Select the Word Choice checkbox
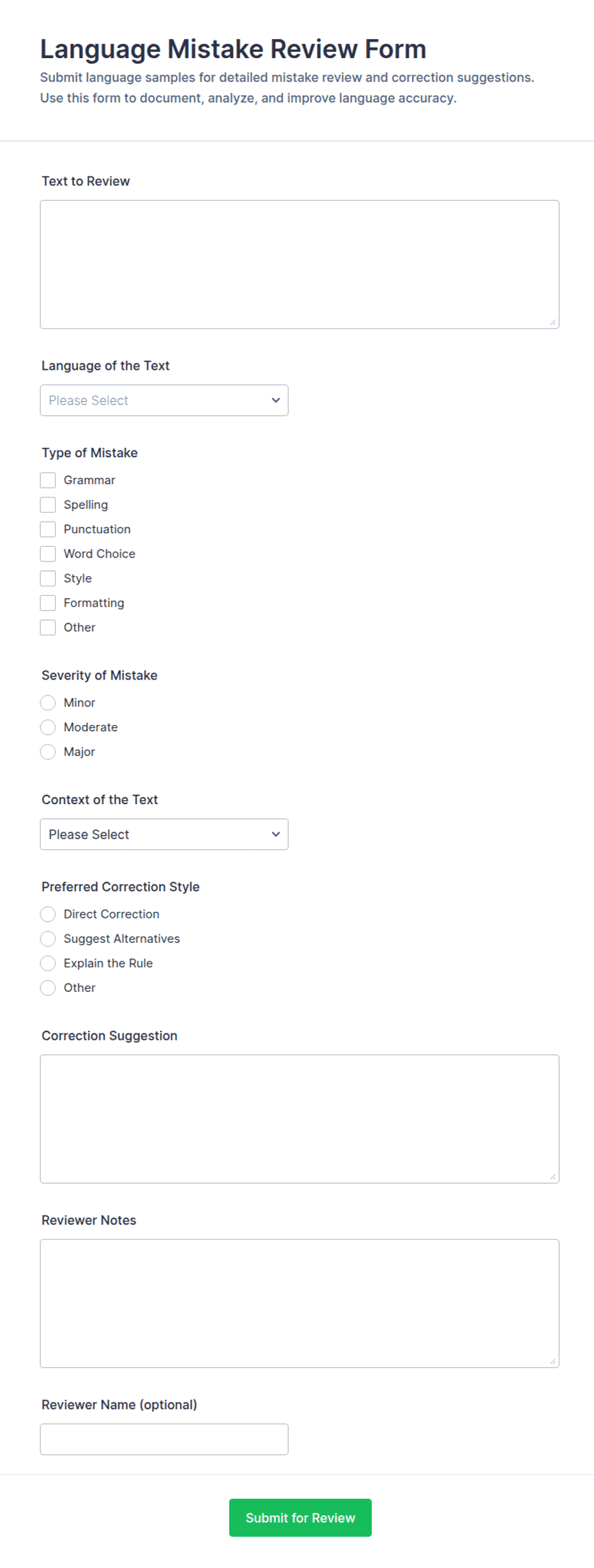This screenshot has height=1568, width=594. (x=48, y=554)
